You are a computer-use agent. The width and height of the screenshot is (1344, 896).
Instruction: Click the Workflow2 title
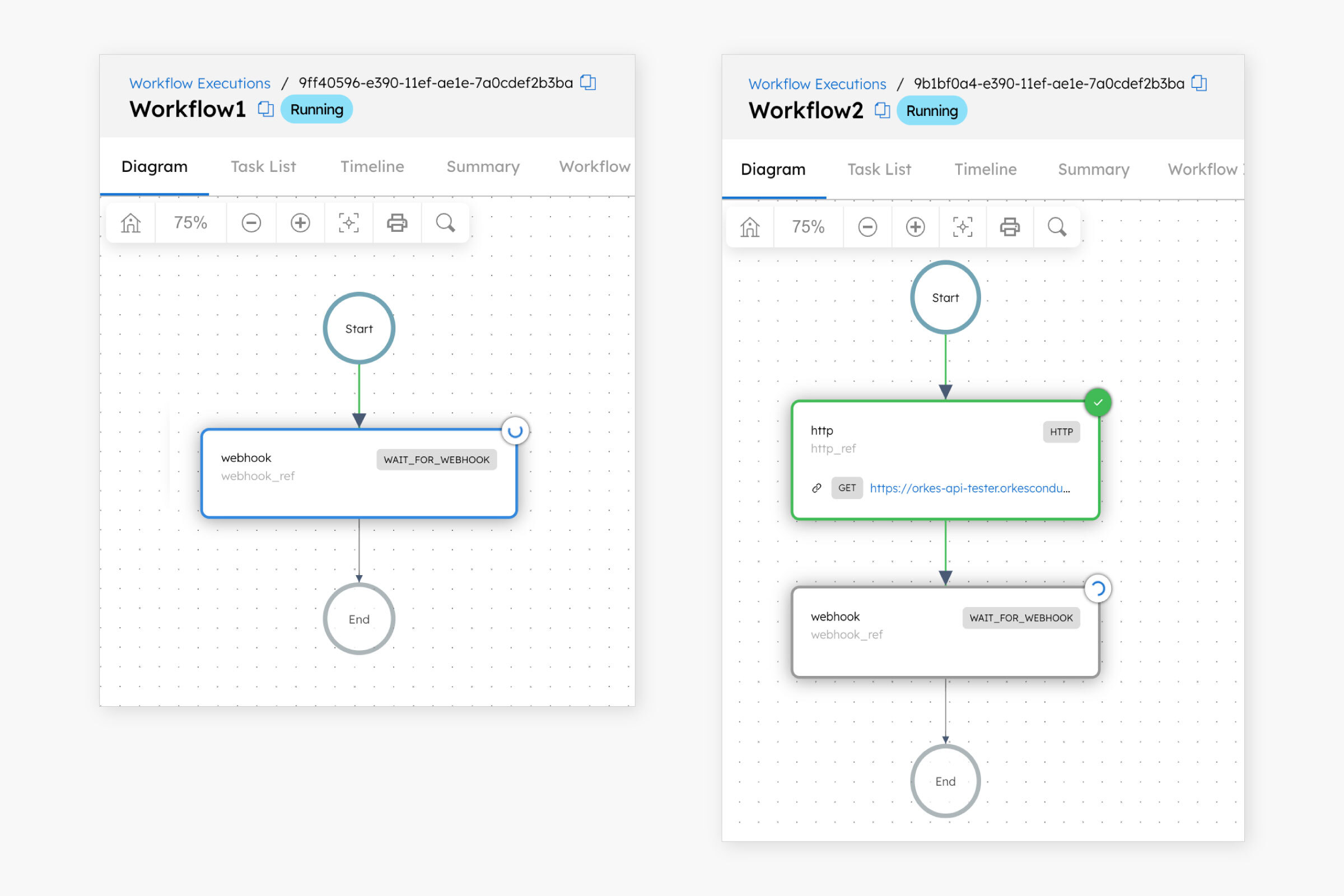point(806,110)
